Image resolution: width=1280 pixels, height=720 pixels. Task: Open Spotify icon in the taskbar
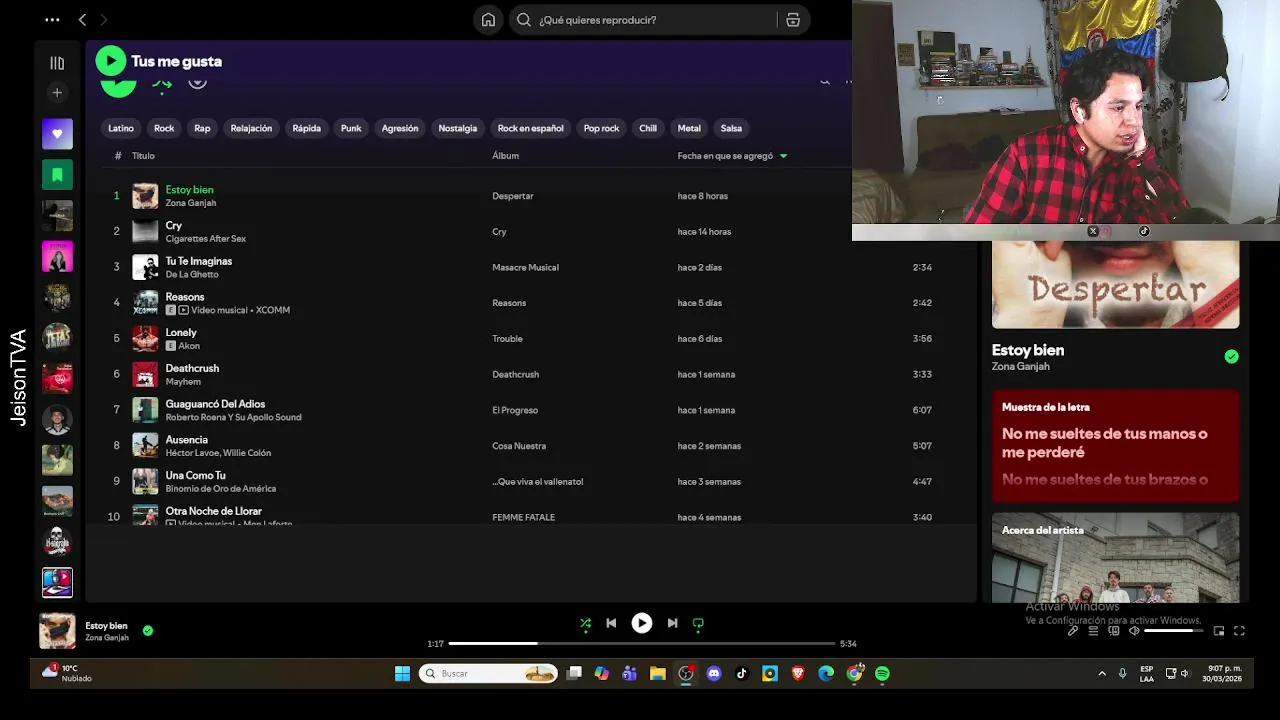tap(882, 674)
